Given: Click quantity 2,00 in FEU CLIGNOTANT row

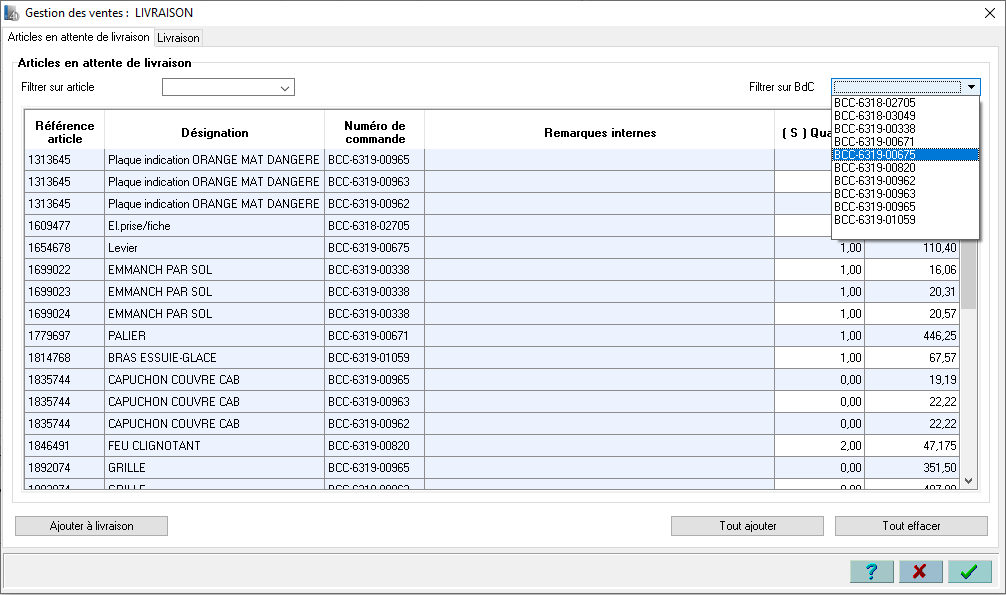Looking at the screenshot, I should coord(819,445).
